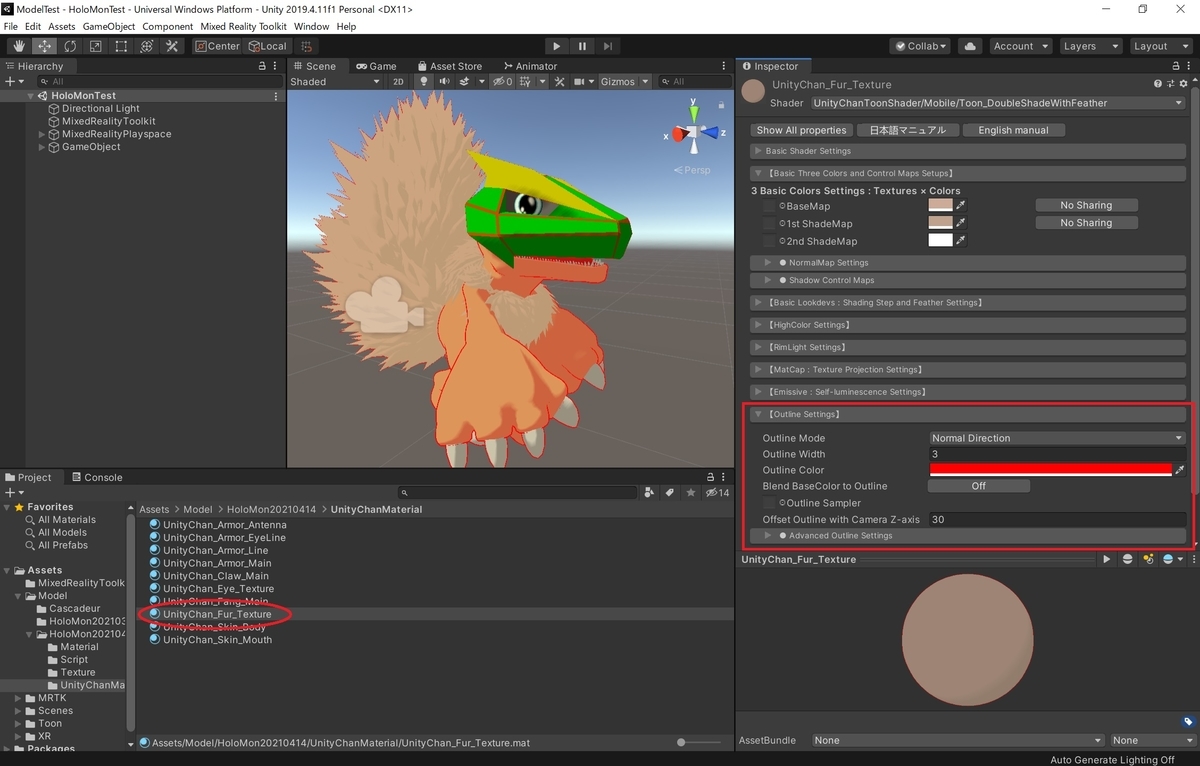Open the Account dropdown

[1021, 46]
